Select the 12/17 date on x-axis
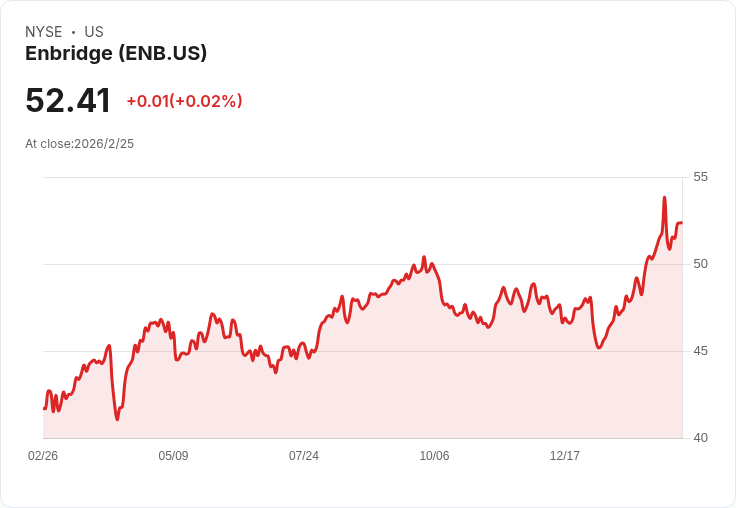The width and height of the screenshot is (736, 508). [565, 456]
